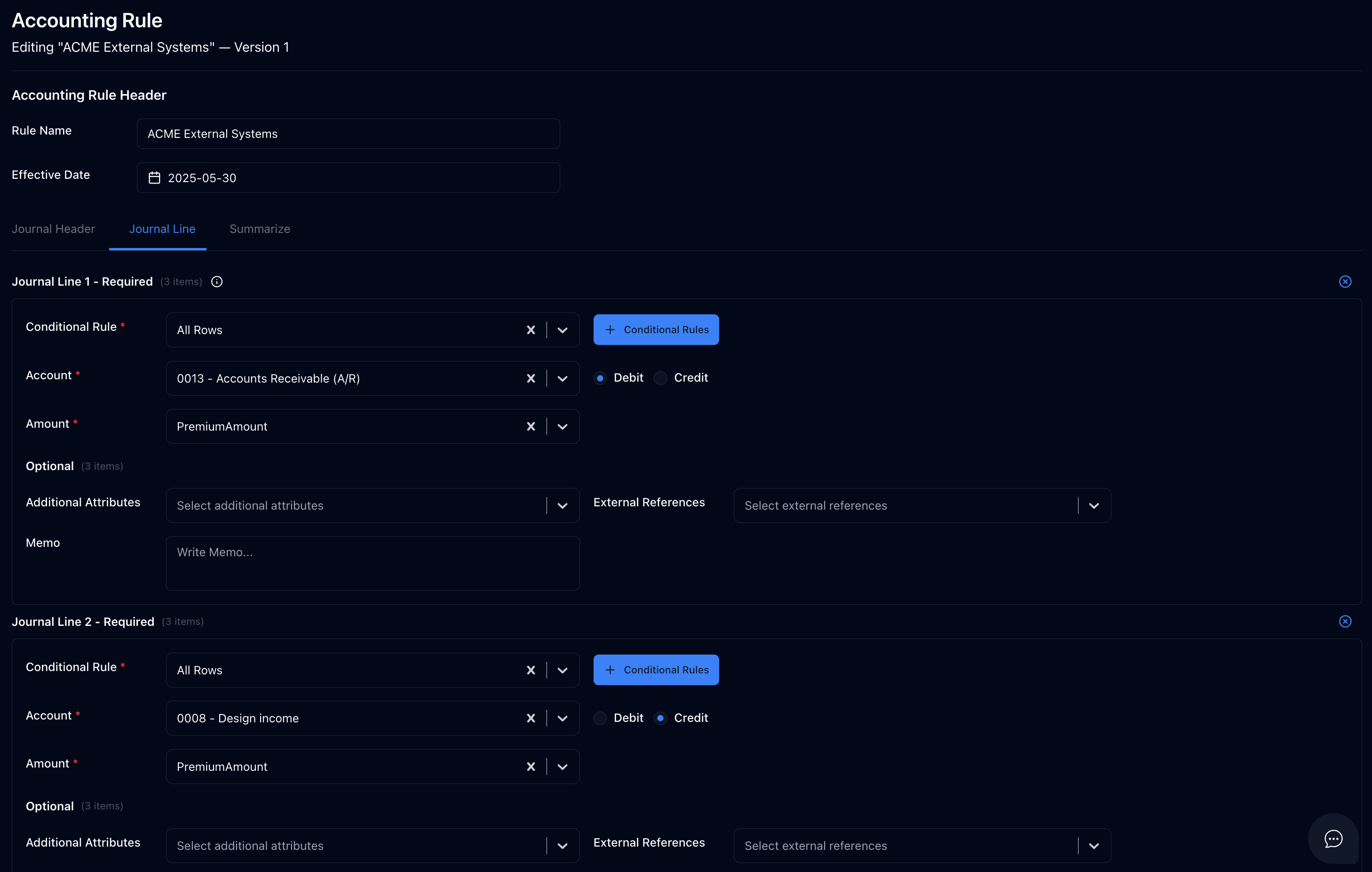Screen dimensions: 1372x872
Task: Add Conditional Rules for Journal Line 1
Action: click(x=656, y=329)
